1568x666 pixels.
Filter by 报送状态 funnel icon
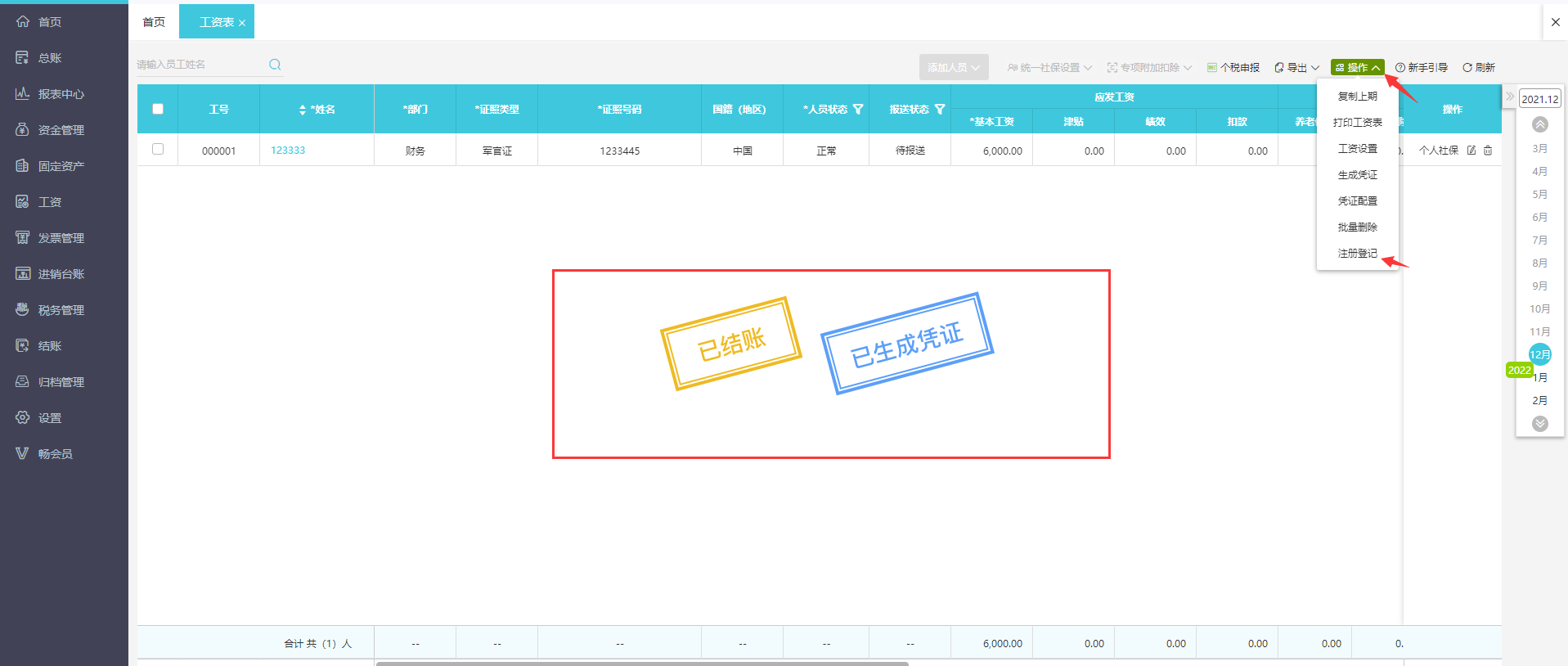pyautogui.click(x=940, y=110)
